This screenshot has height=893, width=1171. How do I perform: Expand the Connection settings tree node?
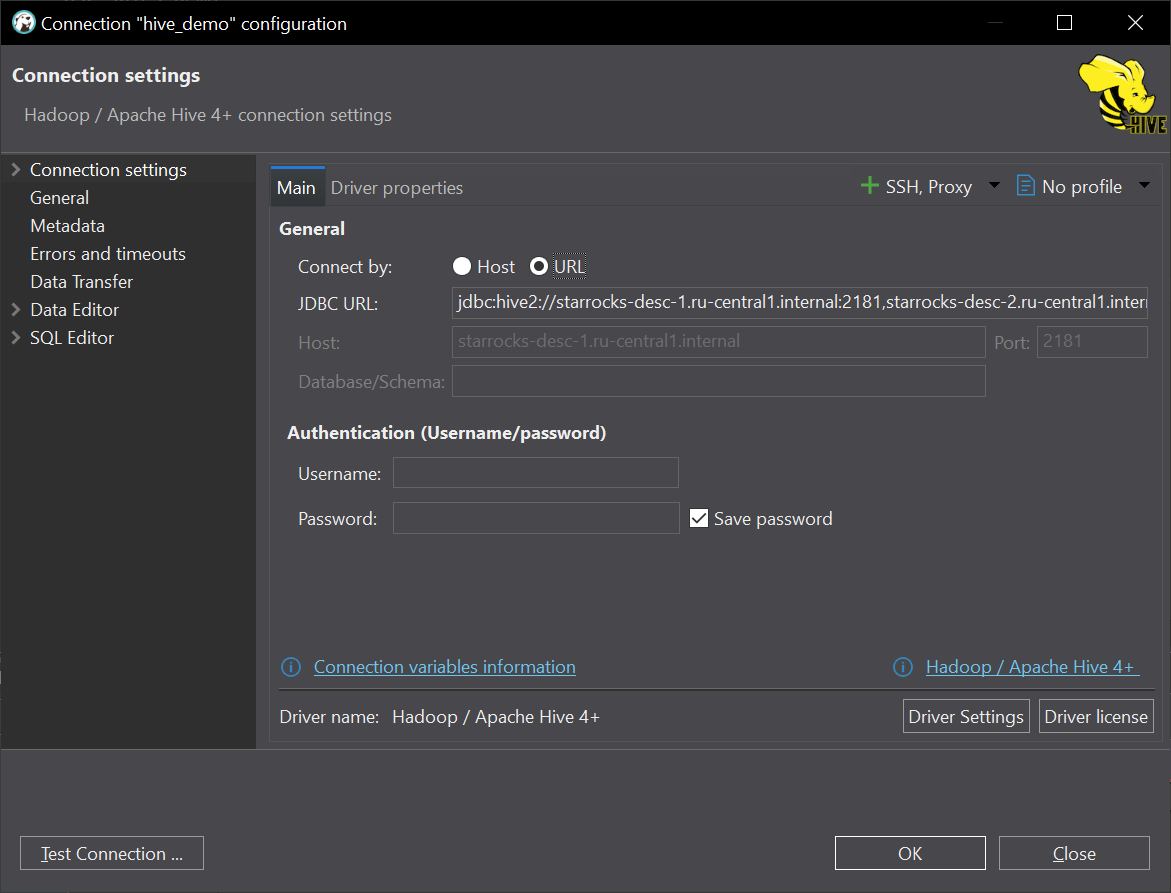[x=16, y=169]
